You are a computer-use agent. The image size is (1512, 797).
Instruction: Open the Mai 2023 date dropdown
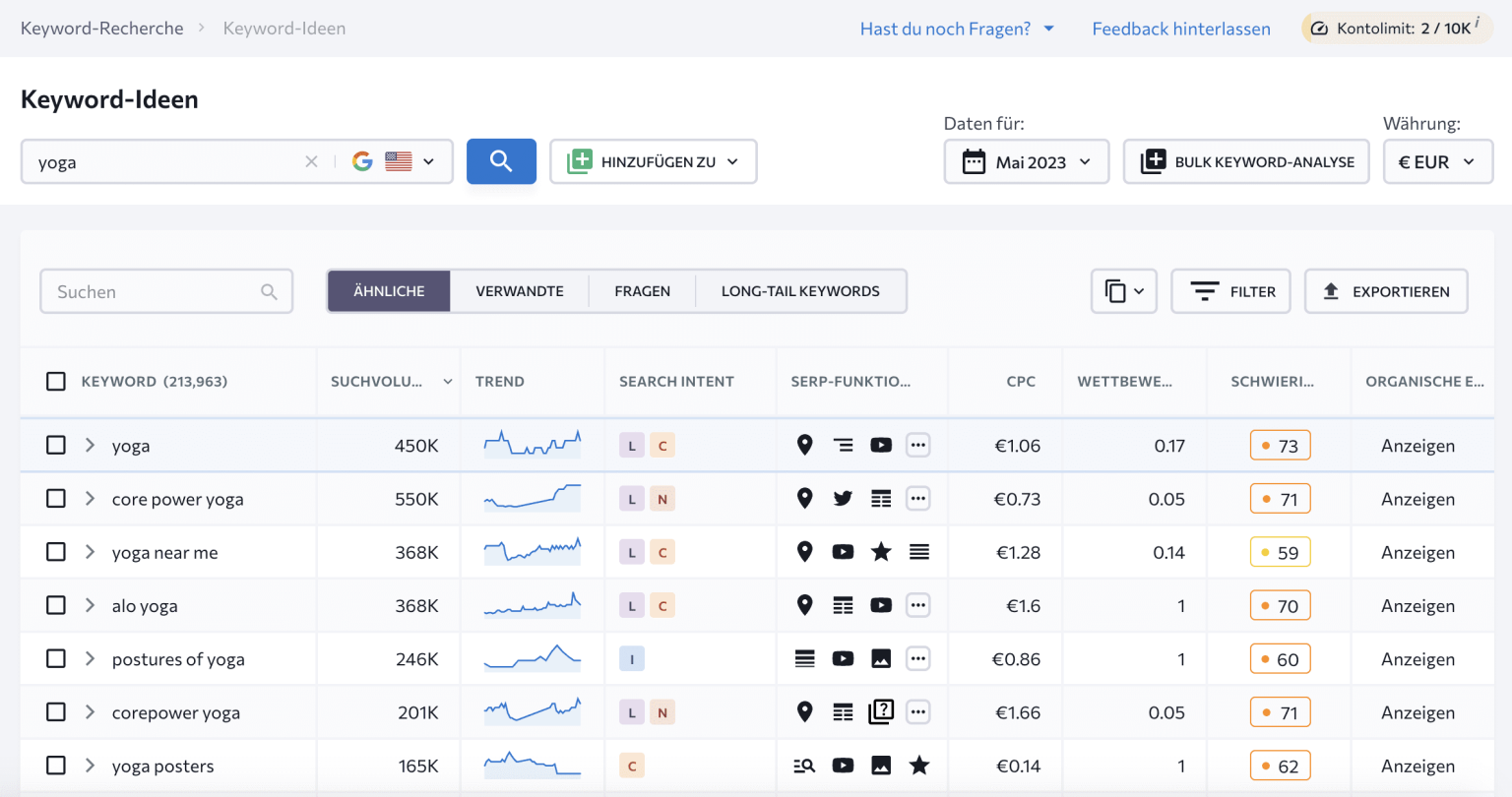pos(1027,161)
